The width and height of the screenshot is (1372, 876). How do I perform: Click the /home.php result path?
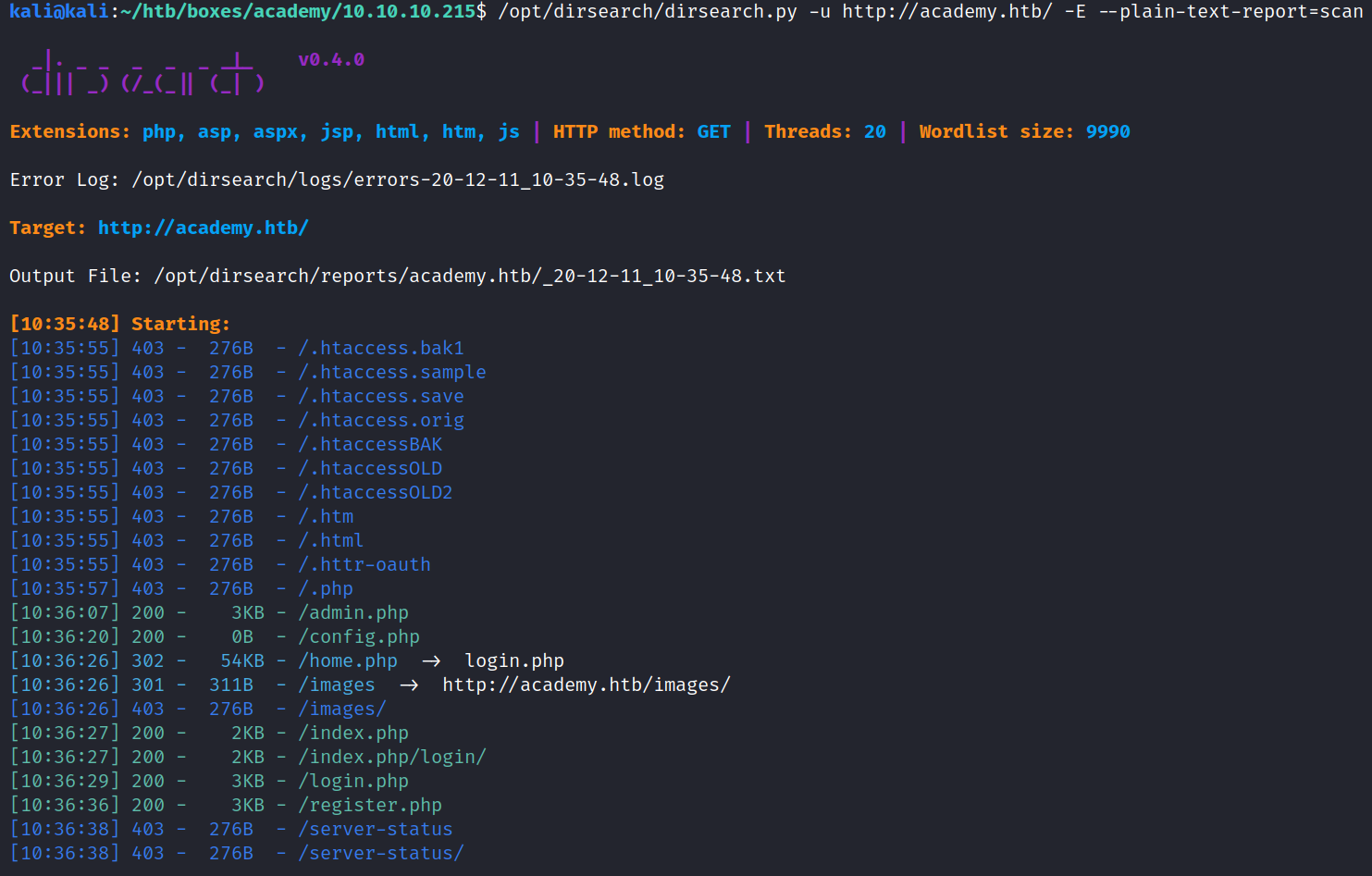tap(347, 660)
